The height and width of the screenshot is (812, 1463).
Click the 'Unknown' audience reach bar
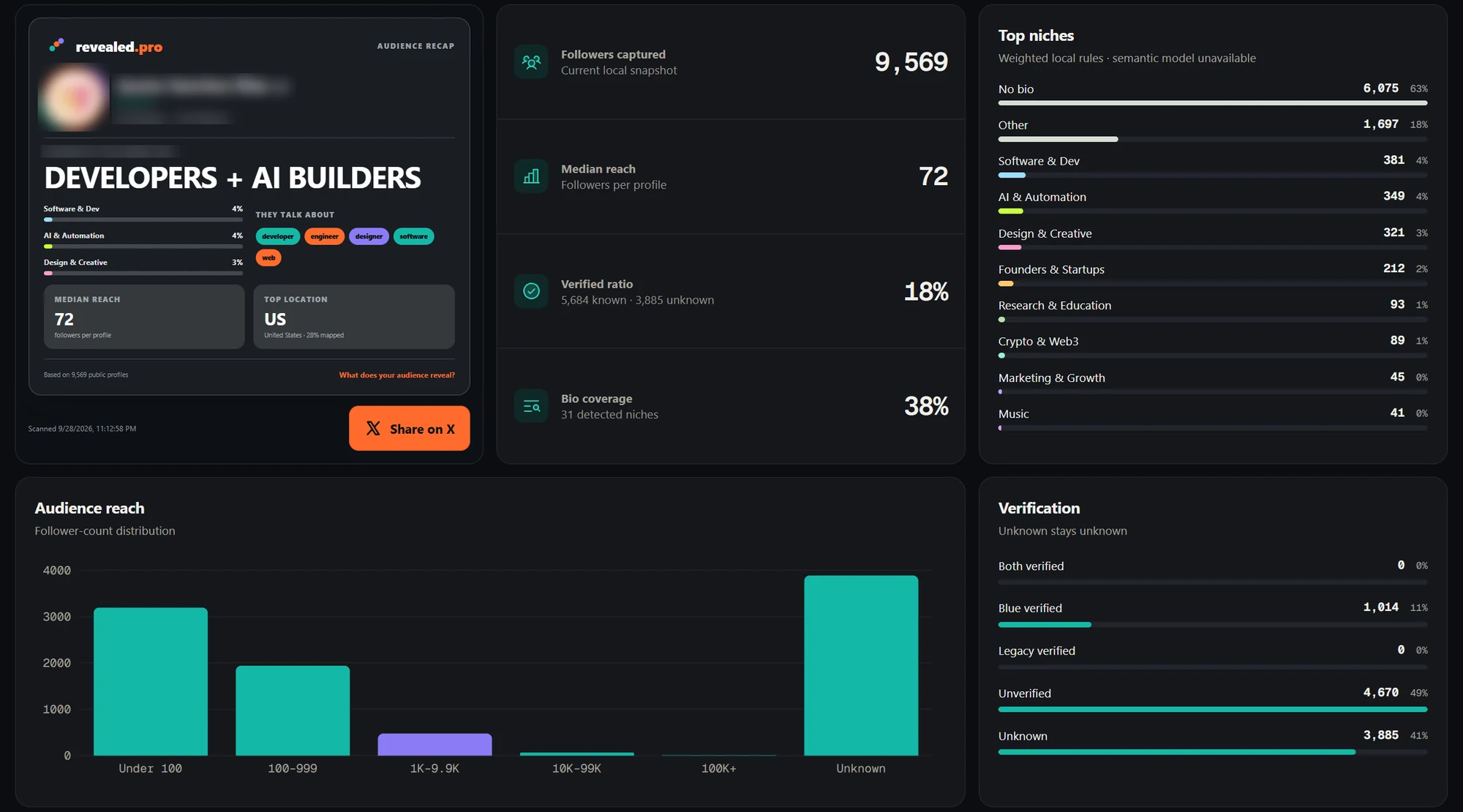(861, 666)
